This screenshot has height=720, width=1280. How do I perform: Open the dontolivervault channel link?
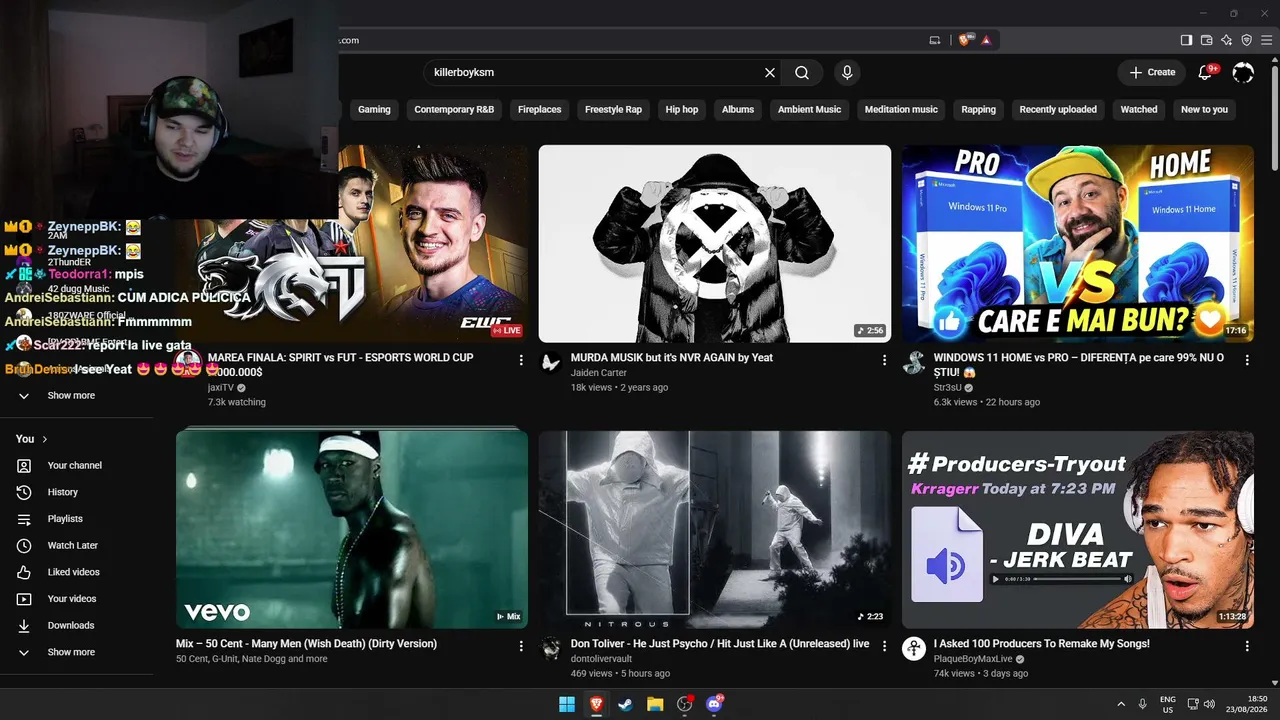(608, 659)
